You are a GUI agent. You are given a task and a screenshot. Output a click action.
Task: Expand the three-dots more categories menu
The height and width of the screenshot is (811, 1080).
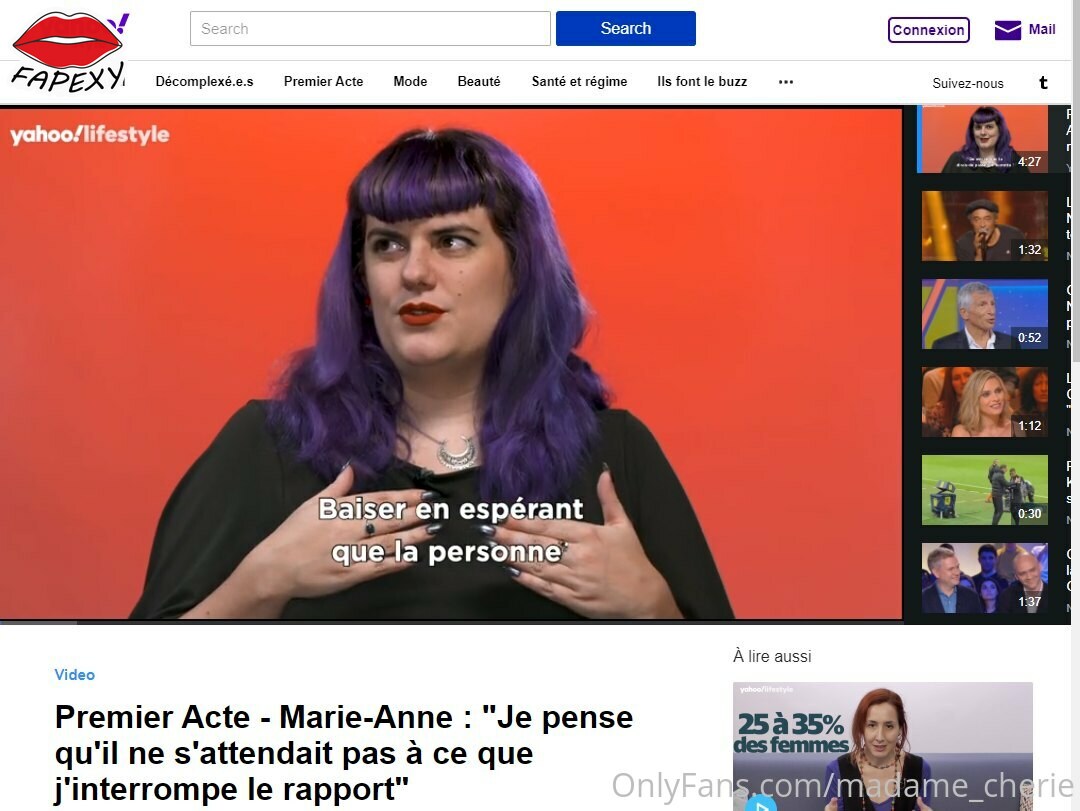[786, 81]
